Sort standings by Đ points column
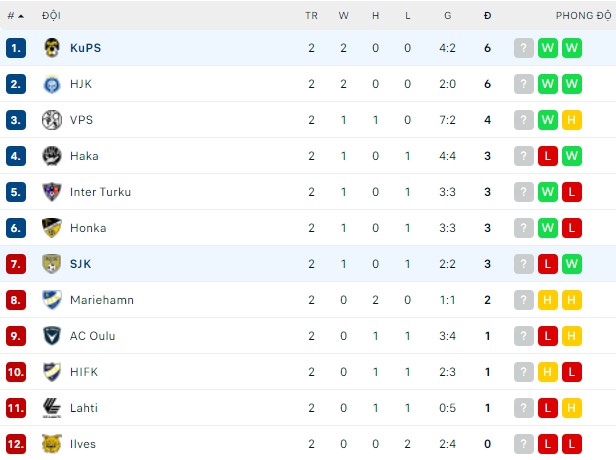 pyautogui.click(x=487, y=16)
